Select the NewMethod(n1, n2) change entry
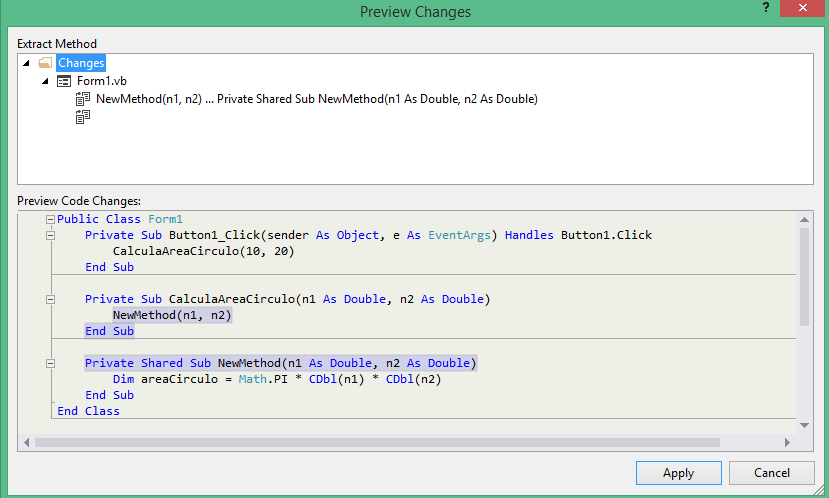The image size is (829, 498). click(x=317, y=99)
